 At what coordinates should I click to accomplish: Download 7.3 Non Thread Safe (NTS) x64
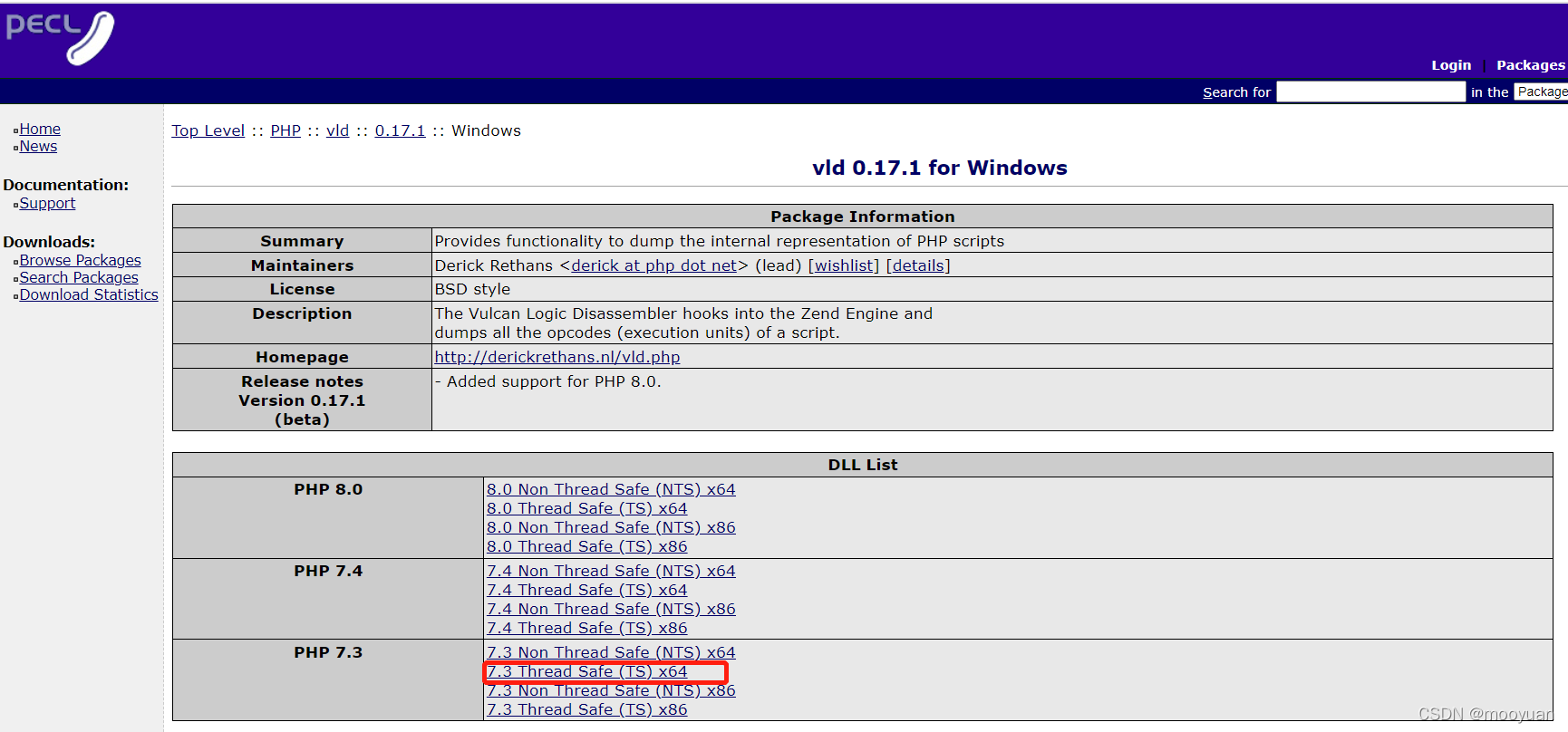point(611,652)
